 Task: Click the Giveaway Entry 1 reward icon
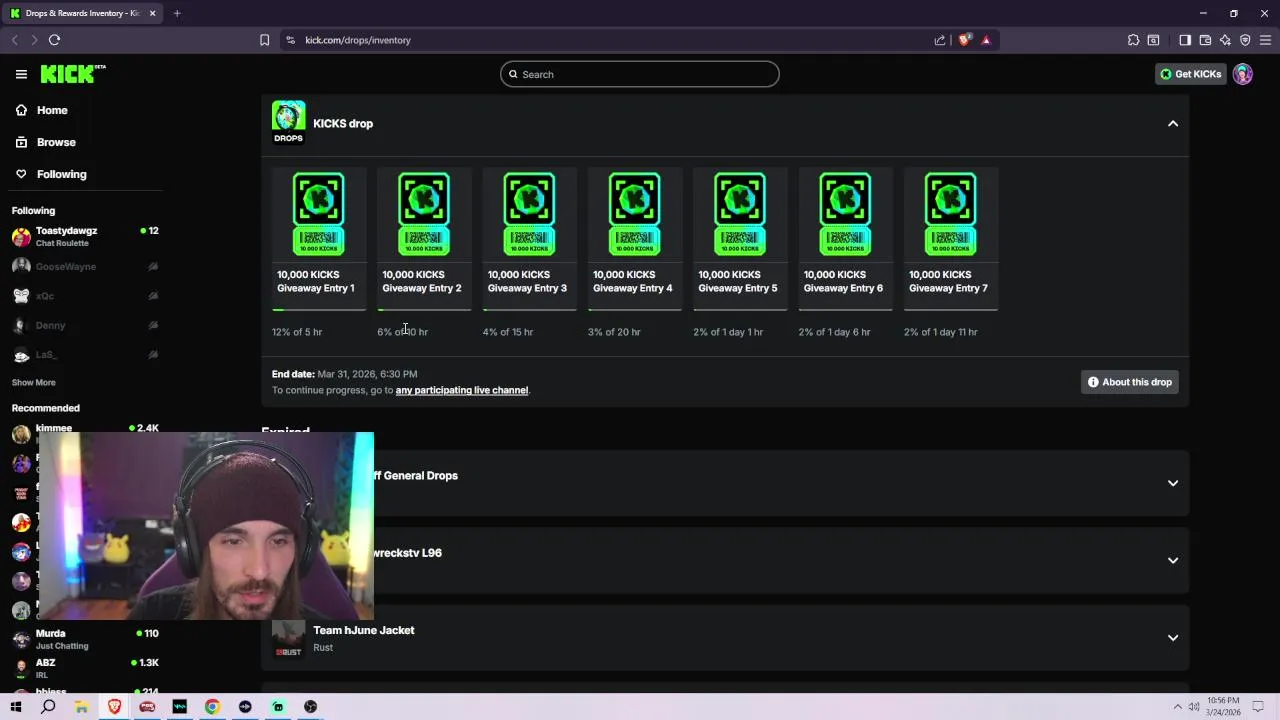[318, 214]
